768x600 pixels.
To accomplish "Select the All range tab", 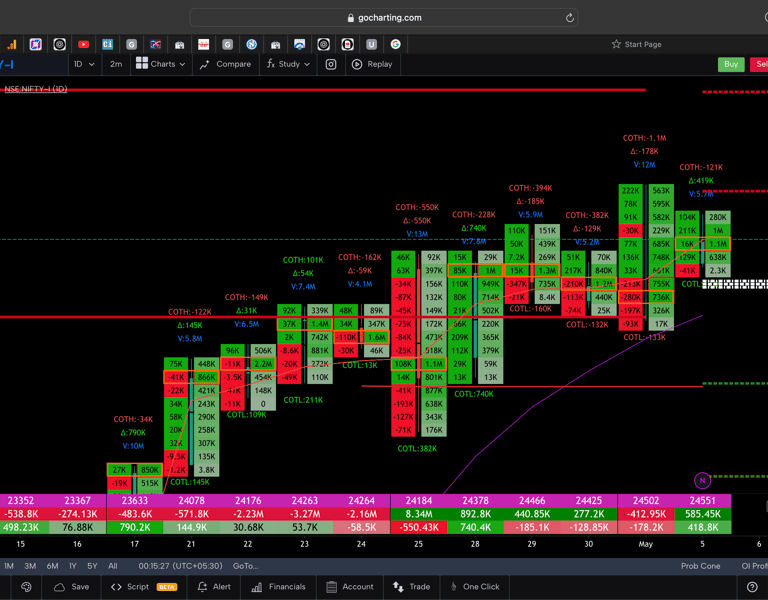I will tap(113, 566).
